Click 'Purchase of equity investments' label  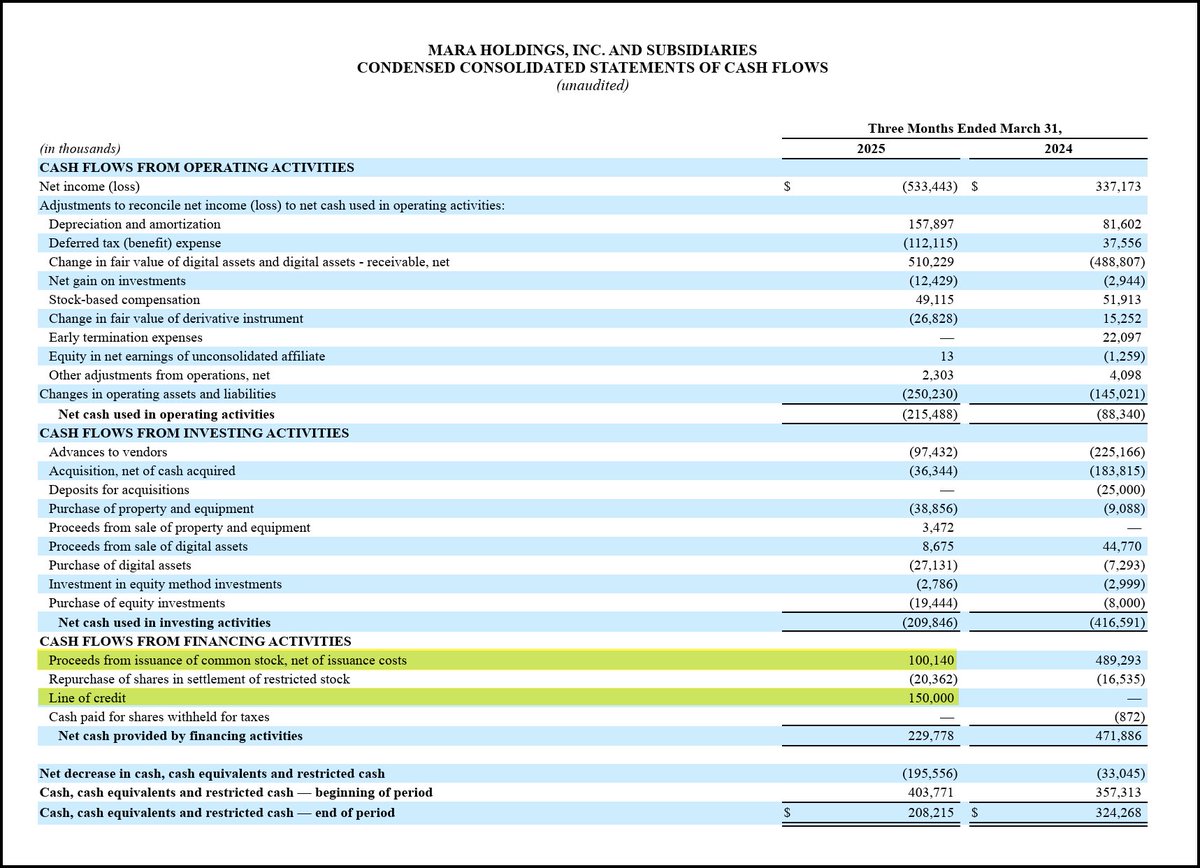point(137,604)
